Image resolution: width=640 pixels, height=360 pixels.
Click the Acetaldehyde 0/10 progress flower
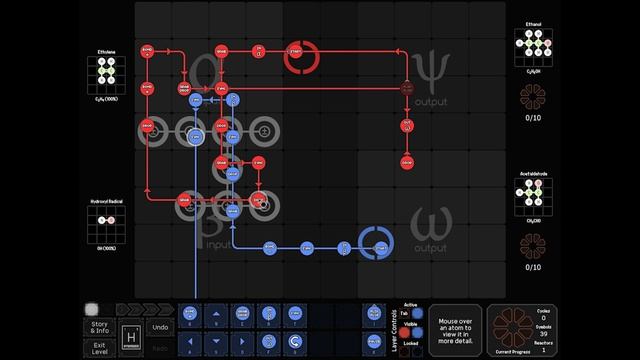click(533, 246)
